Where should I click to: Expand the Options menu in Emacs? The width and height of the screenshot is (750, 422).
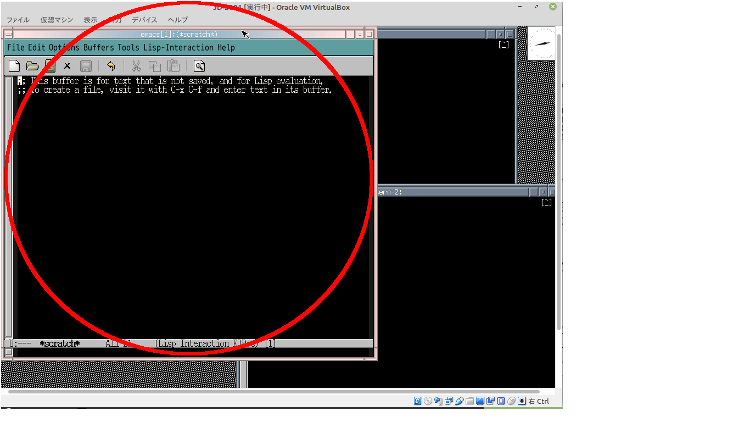64,47
